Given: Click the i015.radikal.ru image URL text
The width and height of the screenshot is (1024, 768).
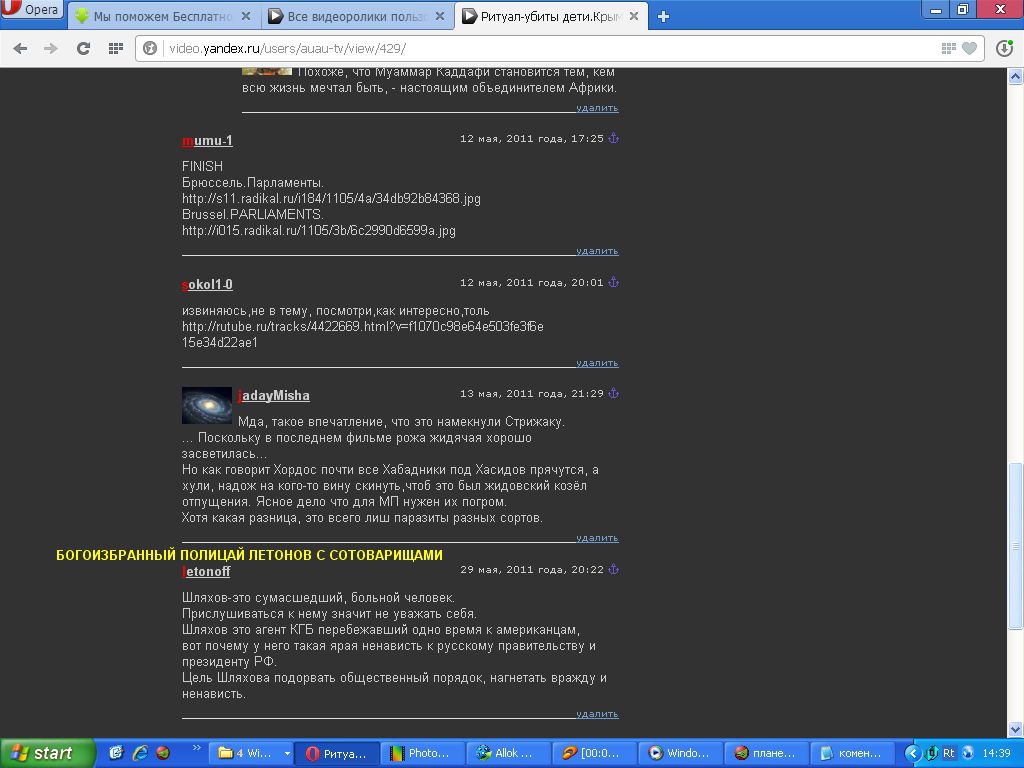Looking at the screenshot, I should pyautogui.click(x=319, y=231).
